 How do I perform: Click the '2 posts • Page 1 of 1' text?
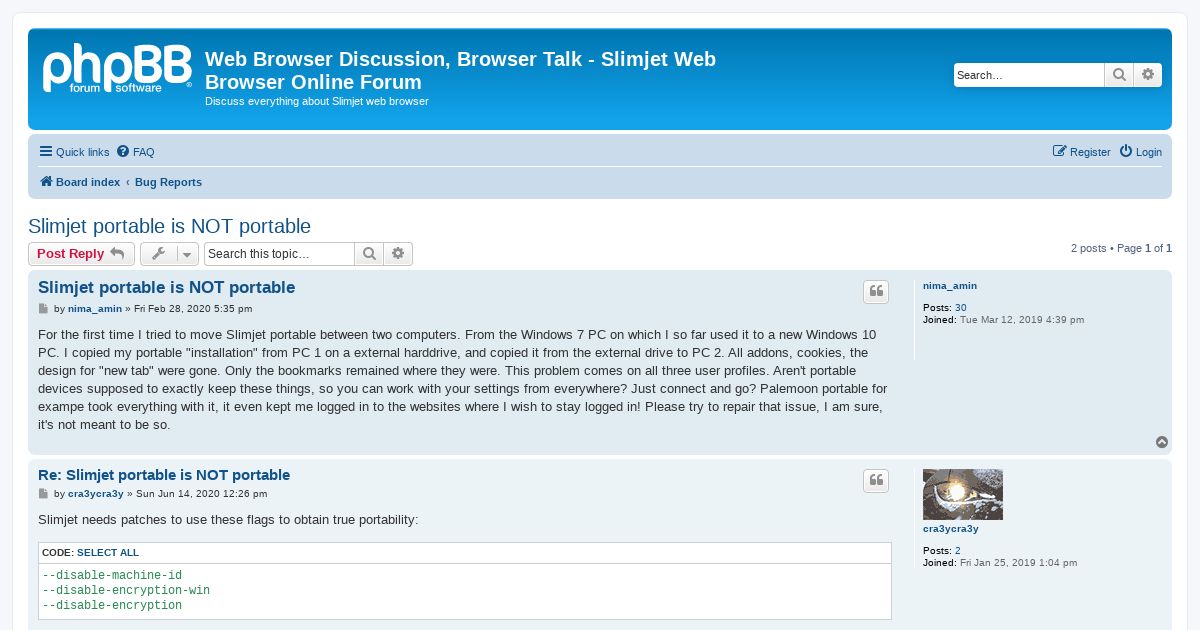(1121, 248)
